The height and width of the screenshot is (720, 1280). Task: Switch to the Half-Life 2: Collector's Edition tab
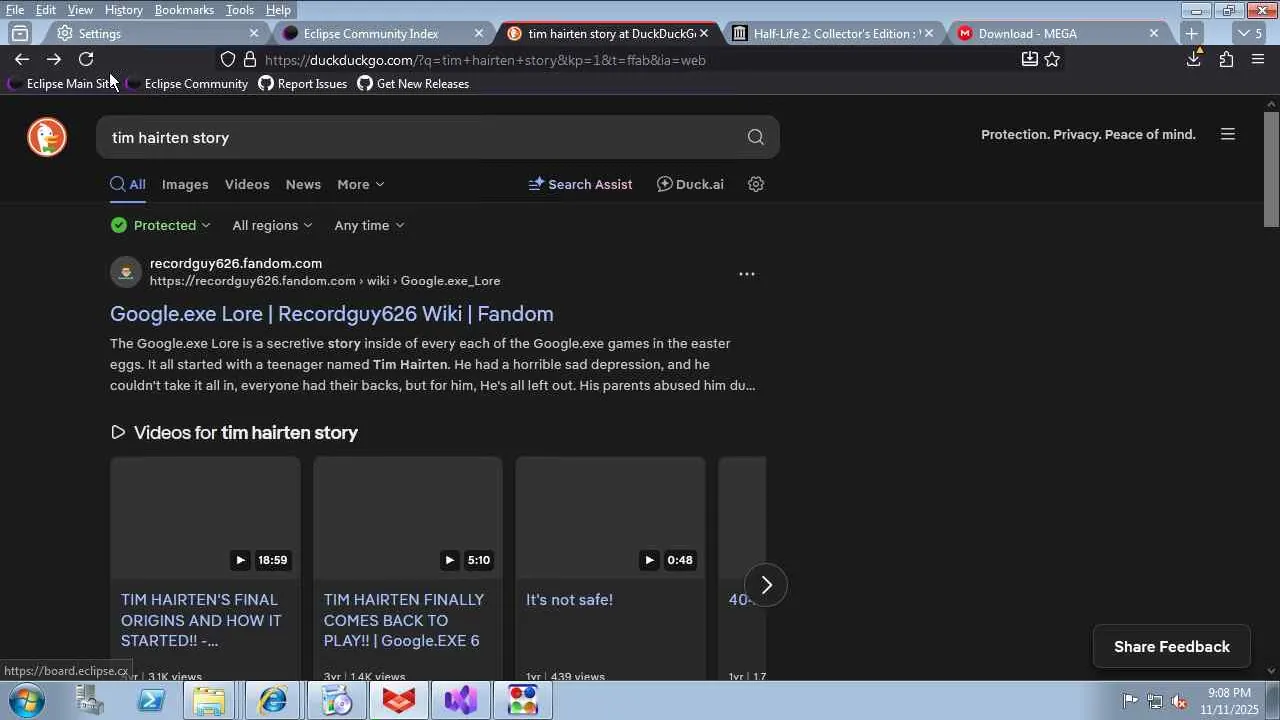pos(834,33)
